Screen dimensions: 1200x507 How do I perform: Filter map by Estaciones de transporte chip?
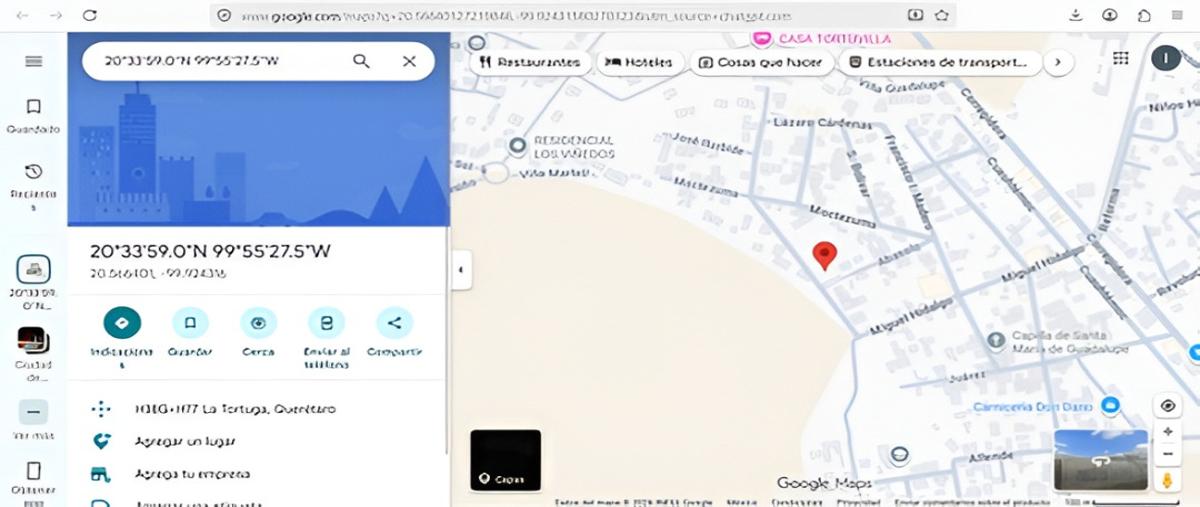point(938,62)
